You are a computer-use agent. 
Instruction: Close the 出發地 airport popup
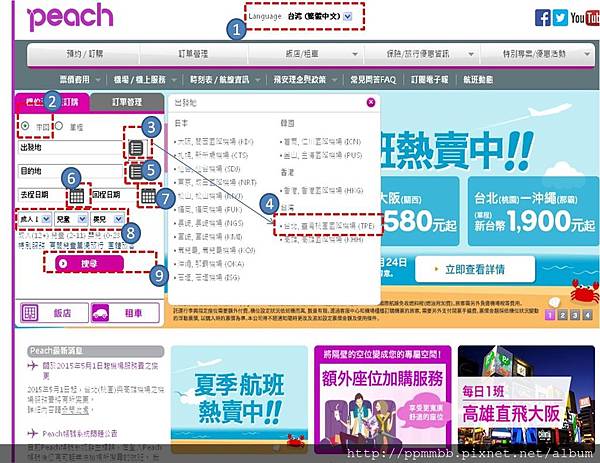[370, 102]
